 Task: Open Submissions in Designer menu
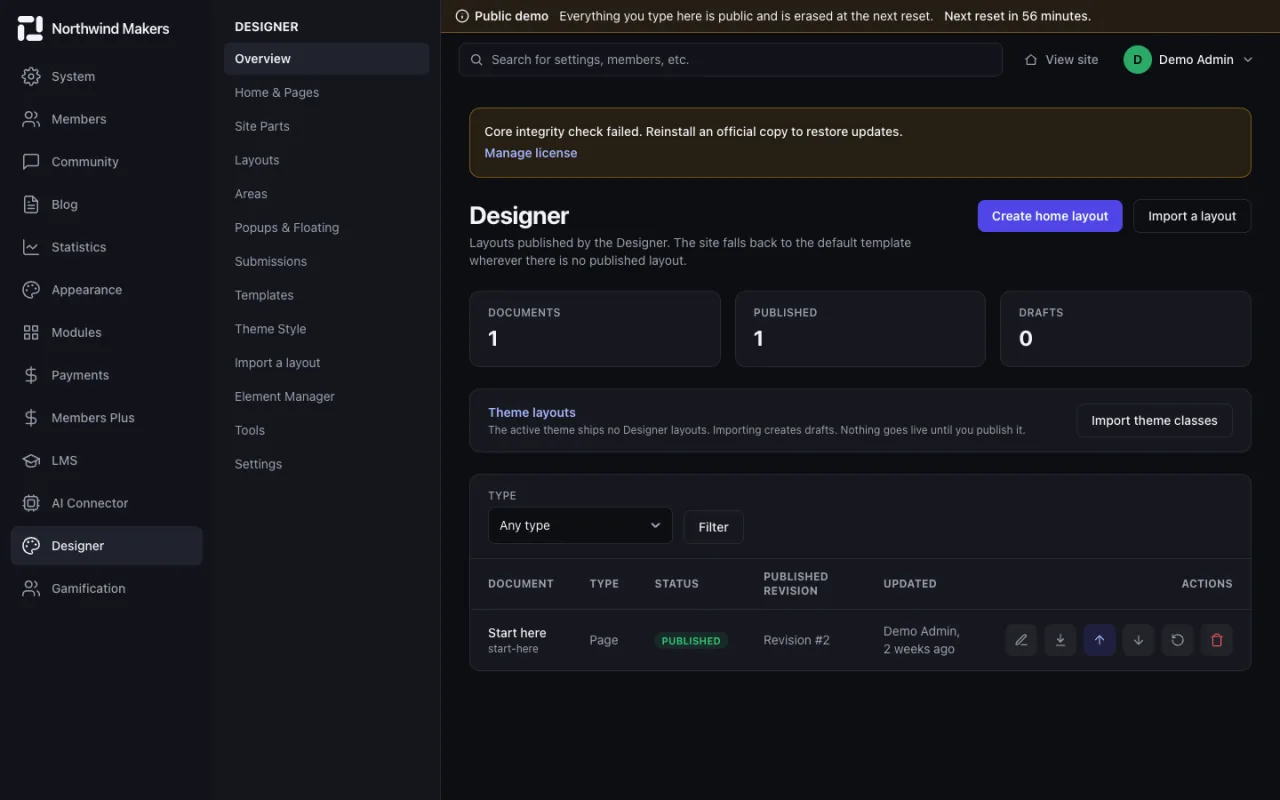(x=327, y=261)
